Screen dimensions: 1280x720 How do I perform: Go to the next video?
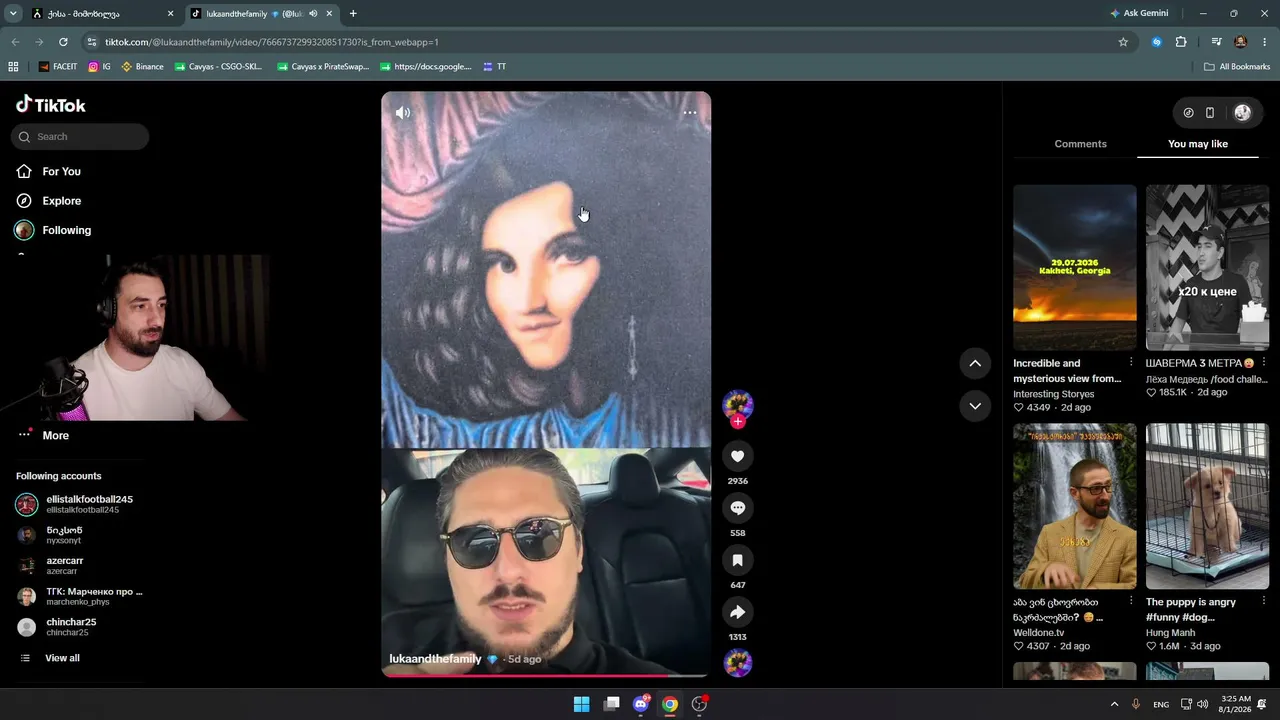pos(975,406)
